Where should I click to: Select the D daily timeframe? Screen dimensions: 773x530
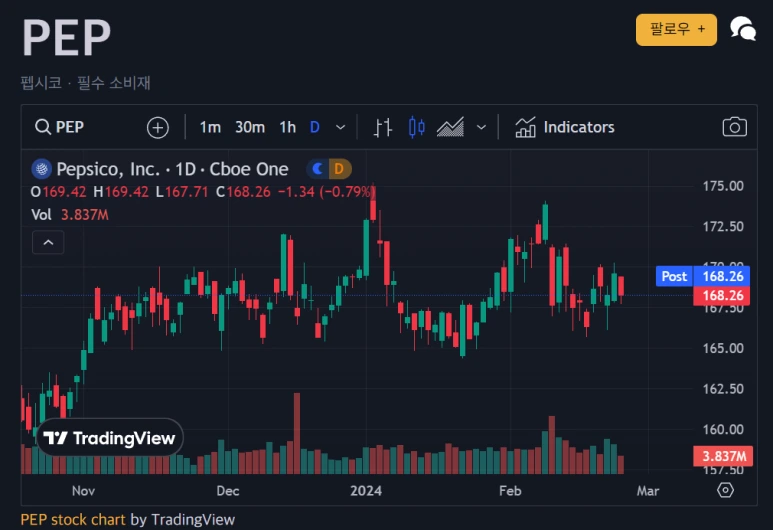click(315, 127)
